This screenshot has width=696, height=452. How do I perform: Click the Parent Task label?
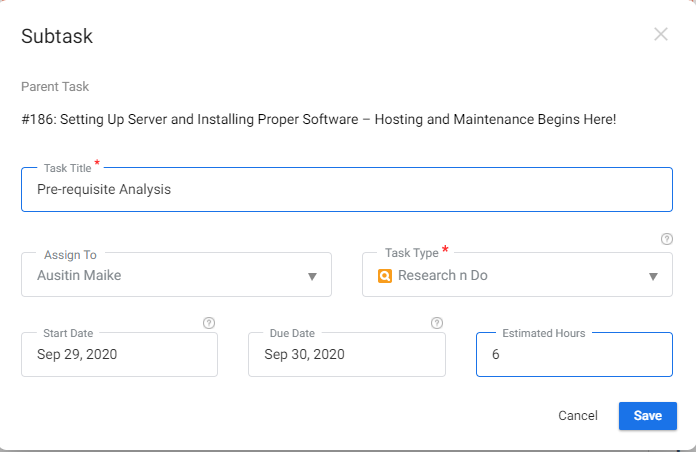55,87
